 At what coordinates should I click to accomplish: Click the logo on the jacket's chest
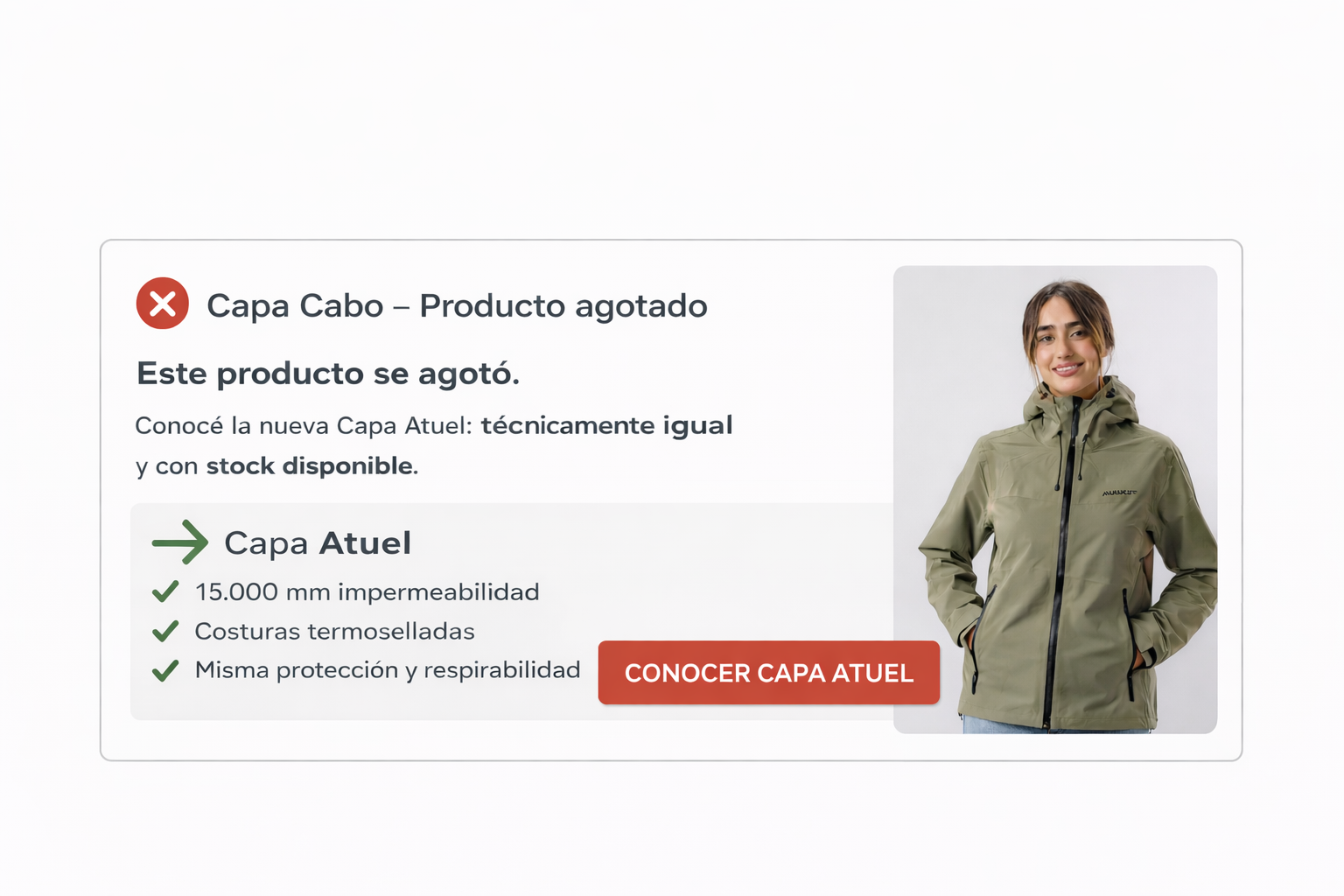coord(1119,493)
